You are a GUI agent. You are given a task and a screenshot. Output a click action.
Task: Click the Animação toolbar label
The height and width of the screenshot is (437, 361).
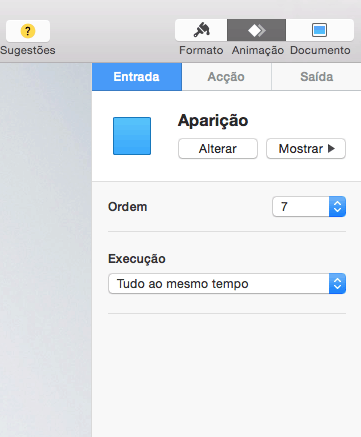coord(258,50)
